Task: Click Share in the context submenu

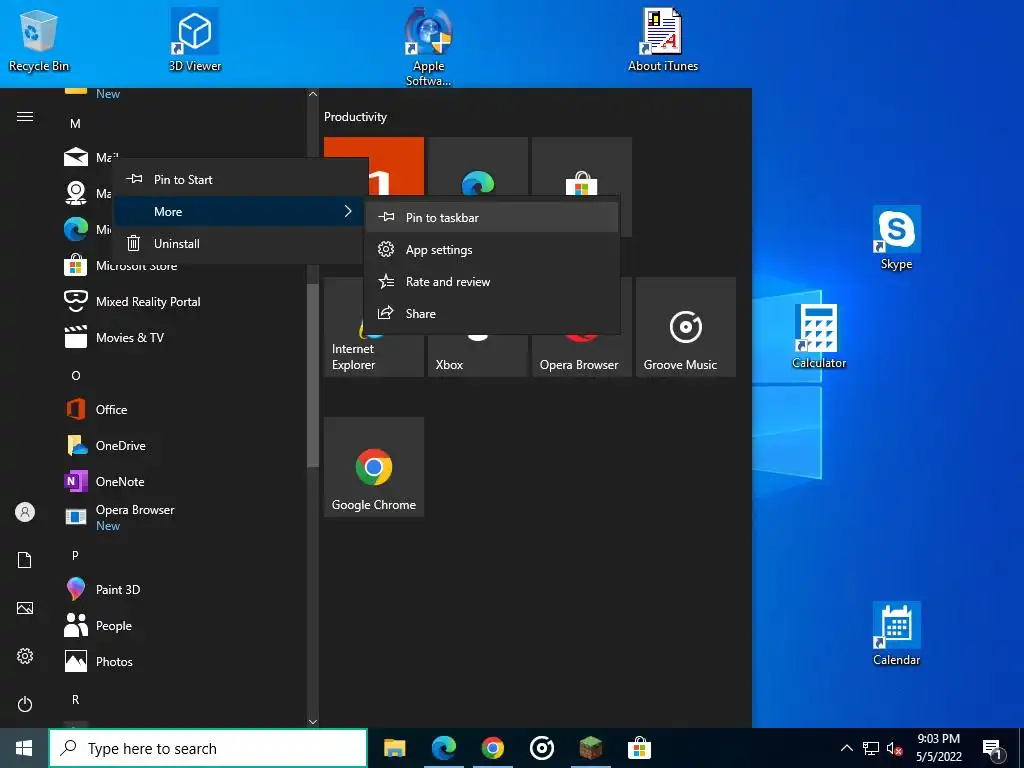Action: click(x=492, y=313)
